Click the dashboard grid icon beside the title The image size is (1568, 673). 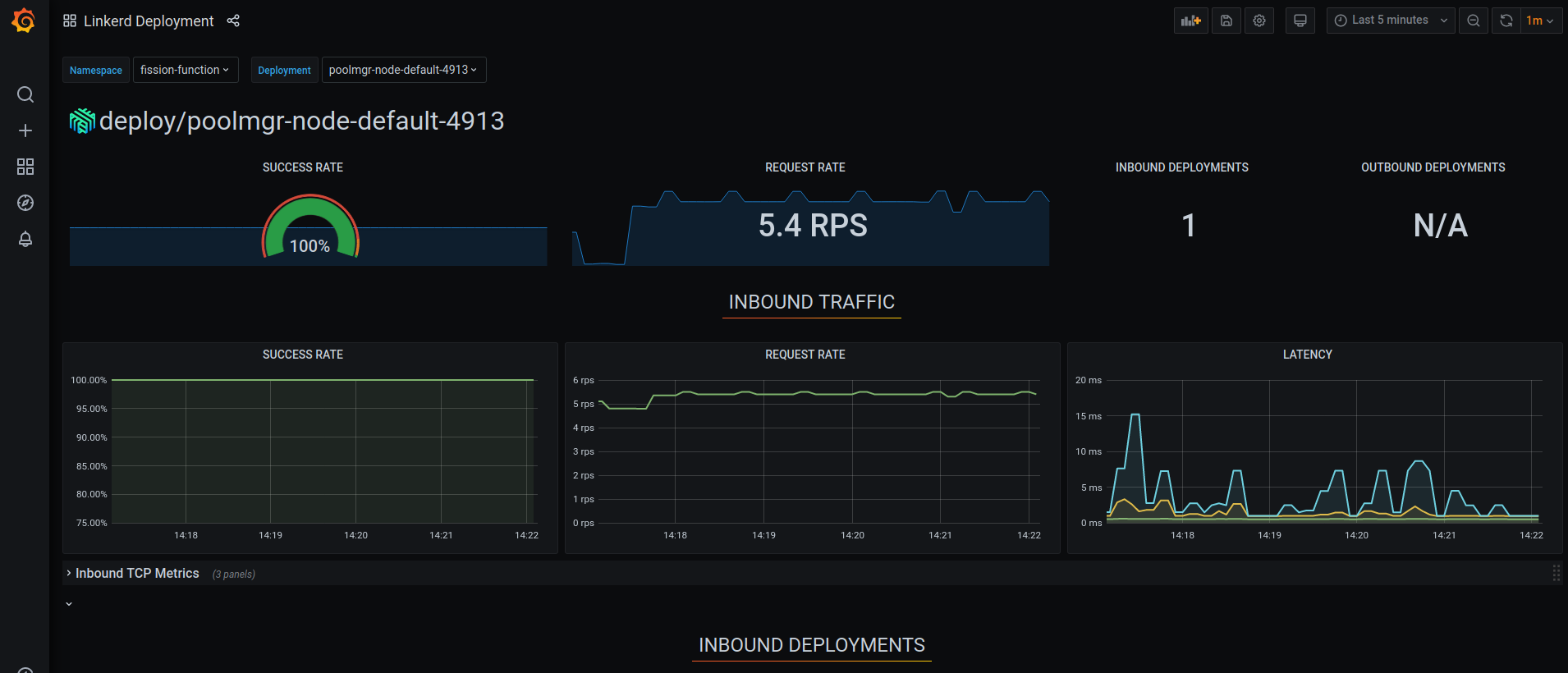coord(70,21)
